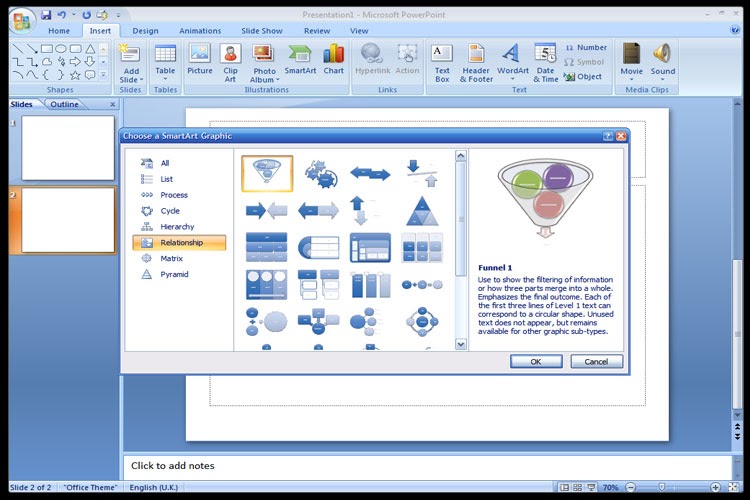Viewport: 750px width, 500px height.
Task: Insert WordArt text
Action: pyautogui.click(x=512, y=62)
